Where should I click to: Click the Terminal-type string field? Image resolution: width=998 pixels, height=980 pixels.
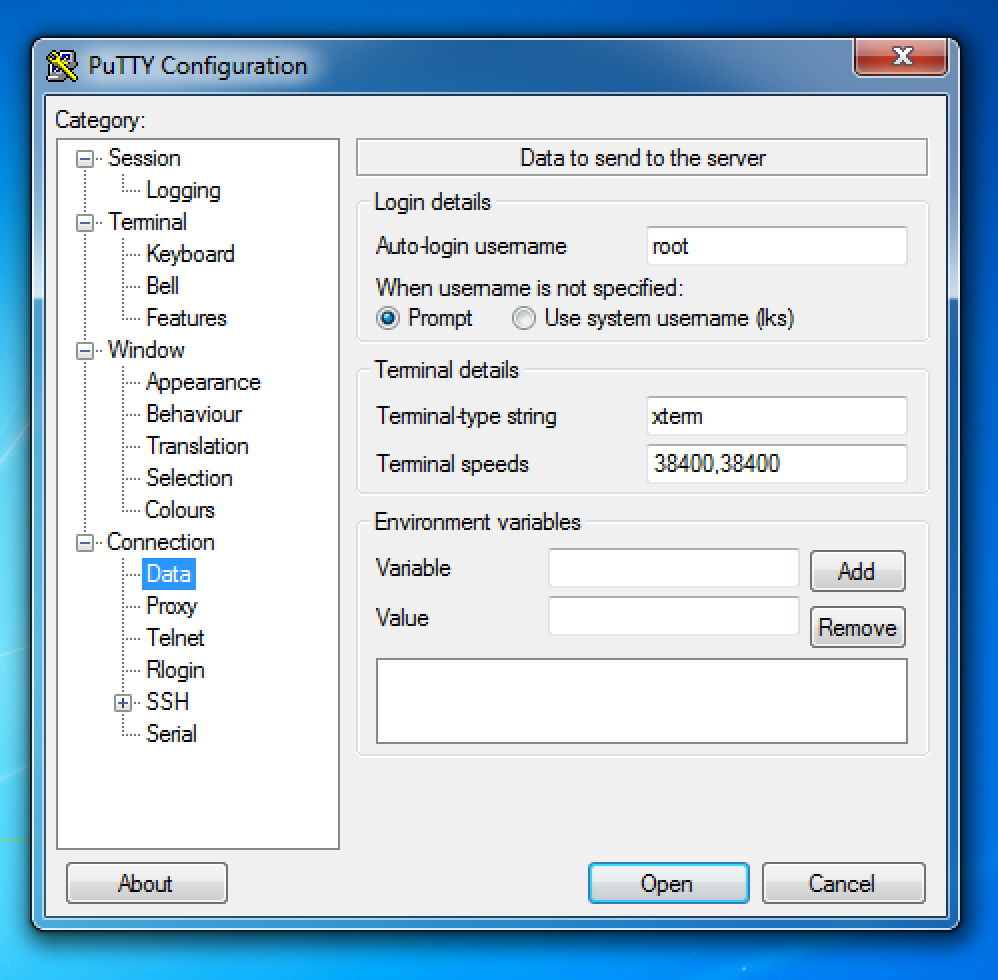click(x=777, y=416)
